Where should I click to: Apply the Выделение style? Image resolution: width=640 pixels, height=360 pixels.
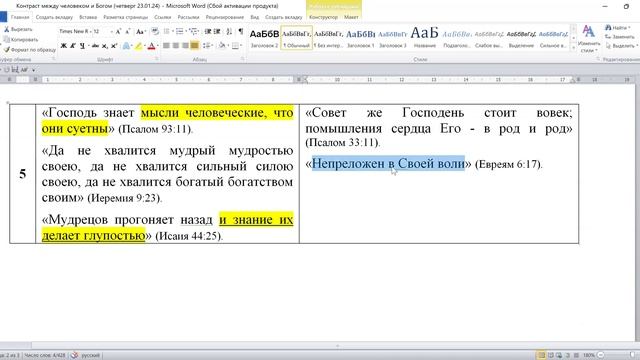click(521, 38)
